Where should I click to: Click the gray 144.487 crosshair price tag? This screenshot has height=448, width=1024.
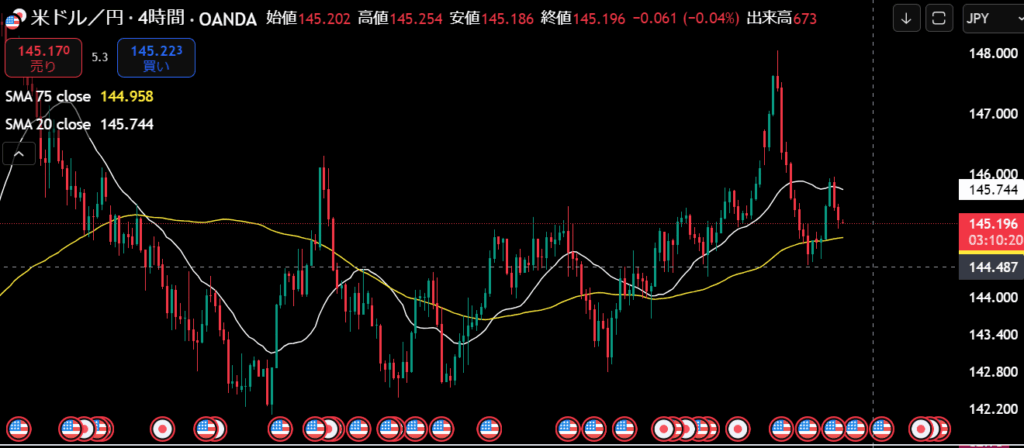[x=991, y=268]
